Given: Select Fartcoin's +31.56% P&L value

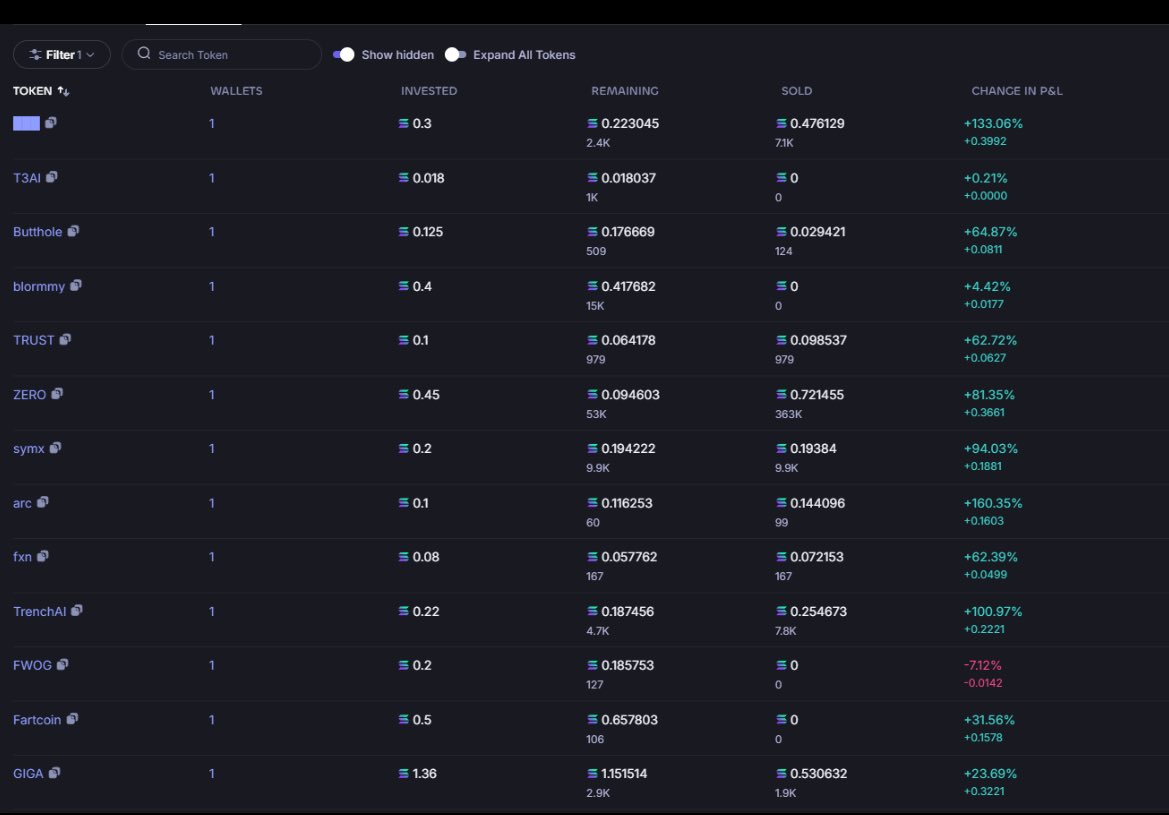Looking at the screenshot, I should click(x=989, y=720).
